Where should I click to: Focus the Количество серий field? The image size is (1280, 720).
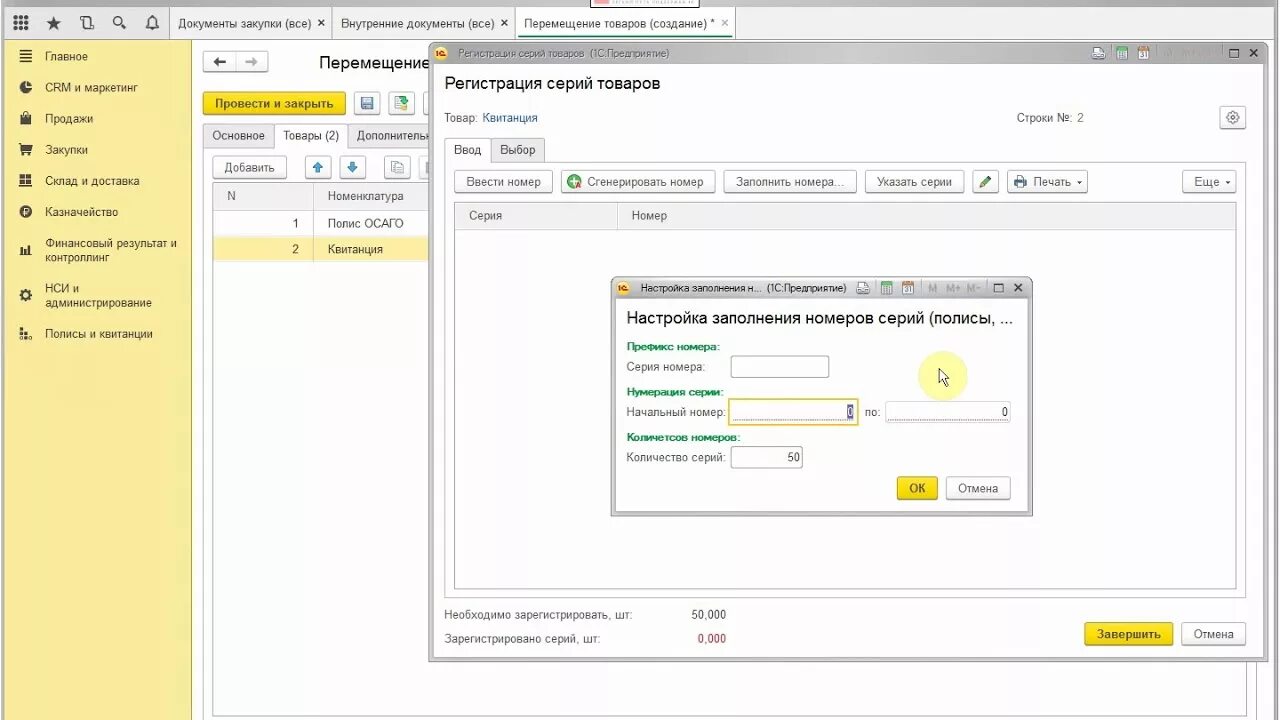click(x=767, y=457)
